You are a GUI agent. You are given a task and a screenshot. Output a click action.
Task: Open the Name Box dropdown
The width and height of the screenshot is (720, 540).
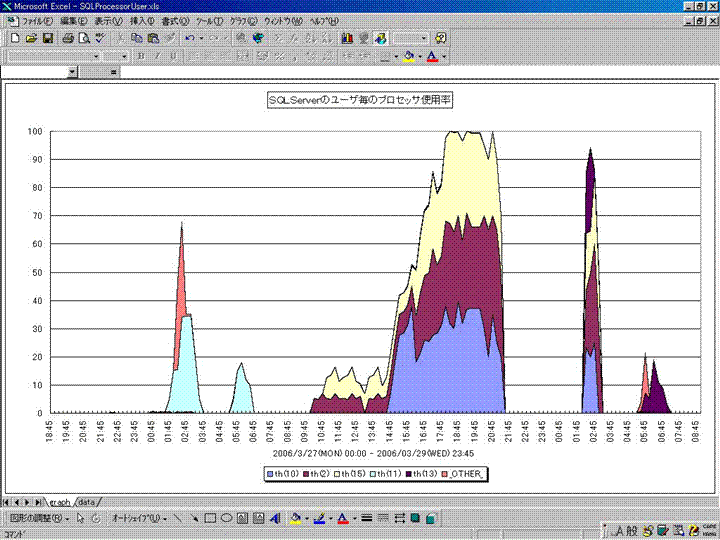[x=72, y=72]
